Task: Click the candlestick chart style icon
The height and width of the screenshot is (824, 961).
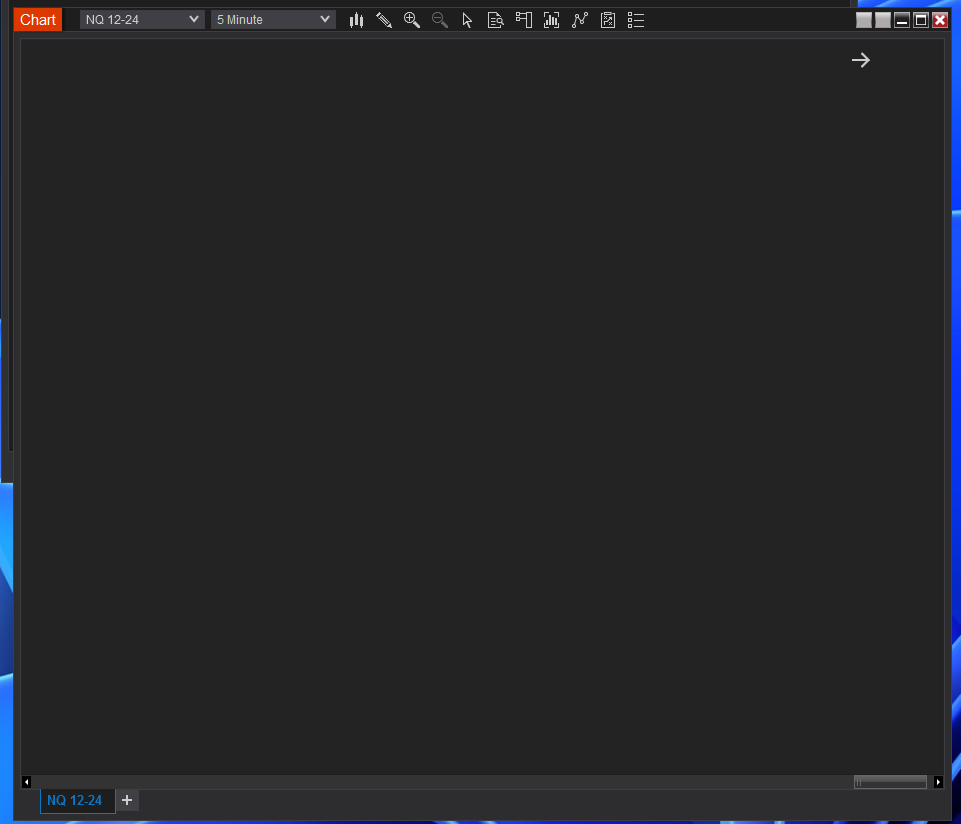Action: point(356,20)
